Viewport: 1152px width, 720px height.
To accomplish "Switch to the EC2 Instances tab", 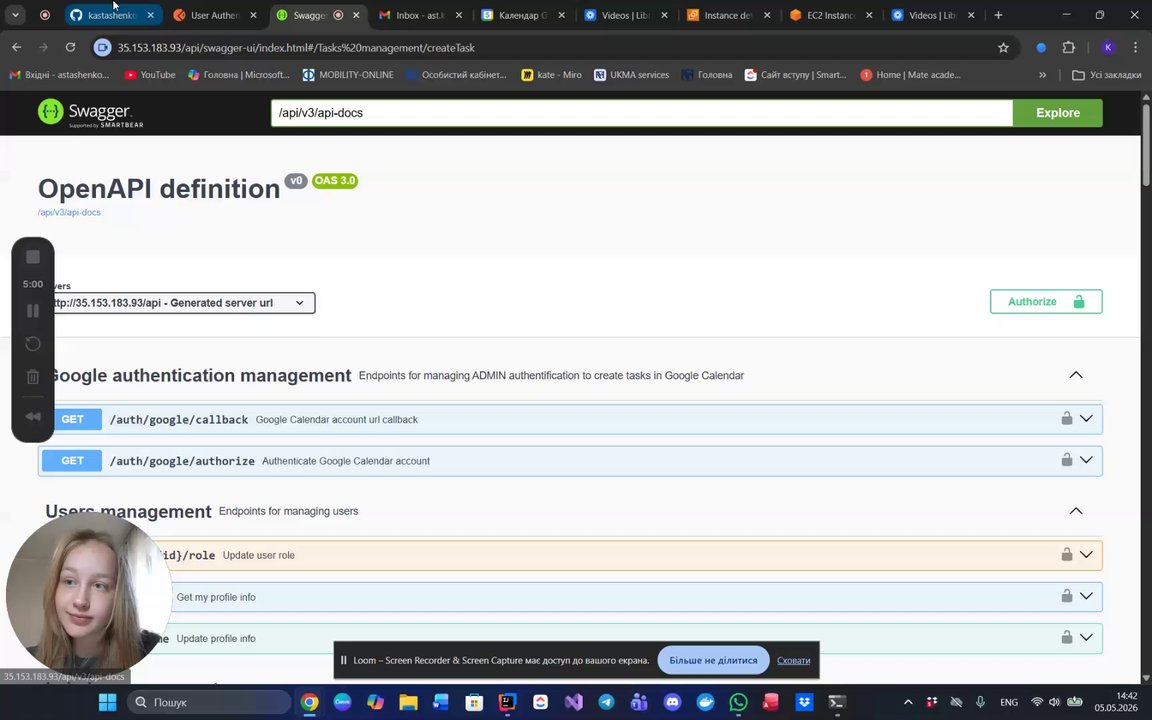I will (832, 15).
